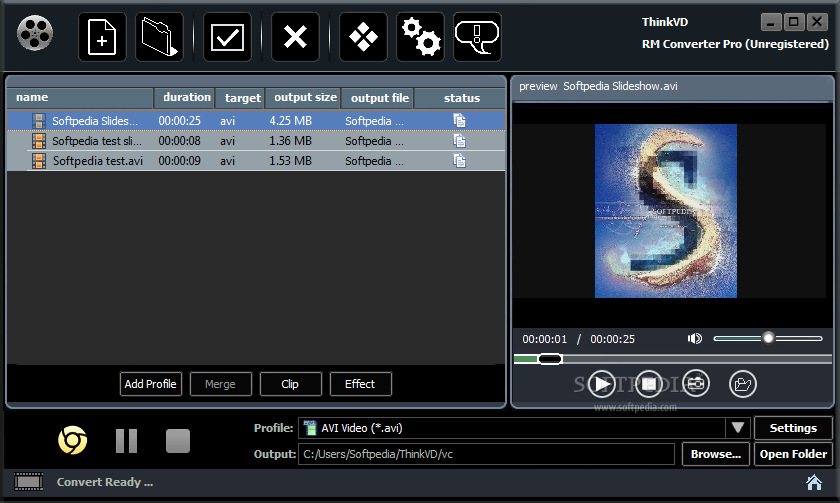
Task: Sort by the output file column header
Action: pos(377,97)
